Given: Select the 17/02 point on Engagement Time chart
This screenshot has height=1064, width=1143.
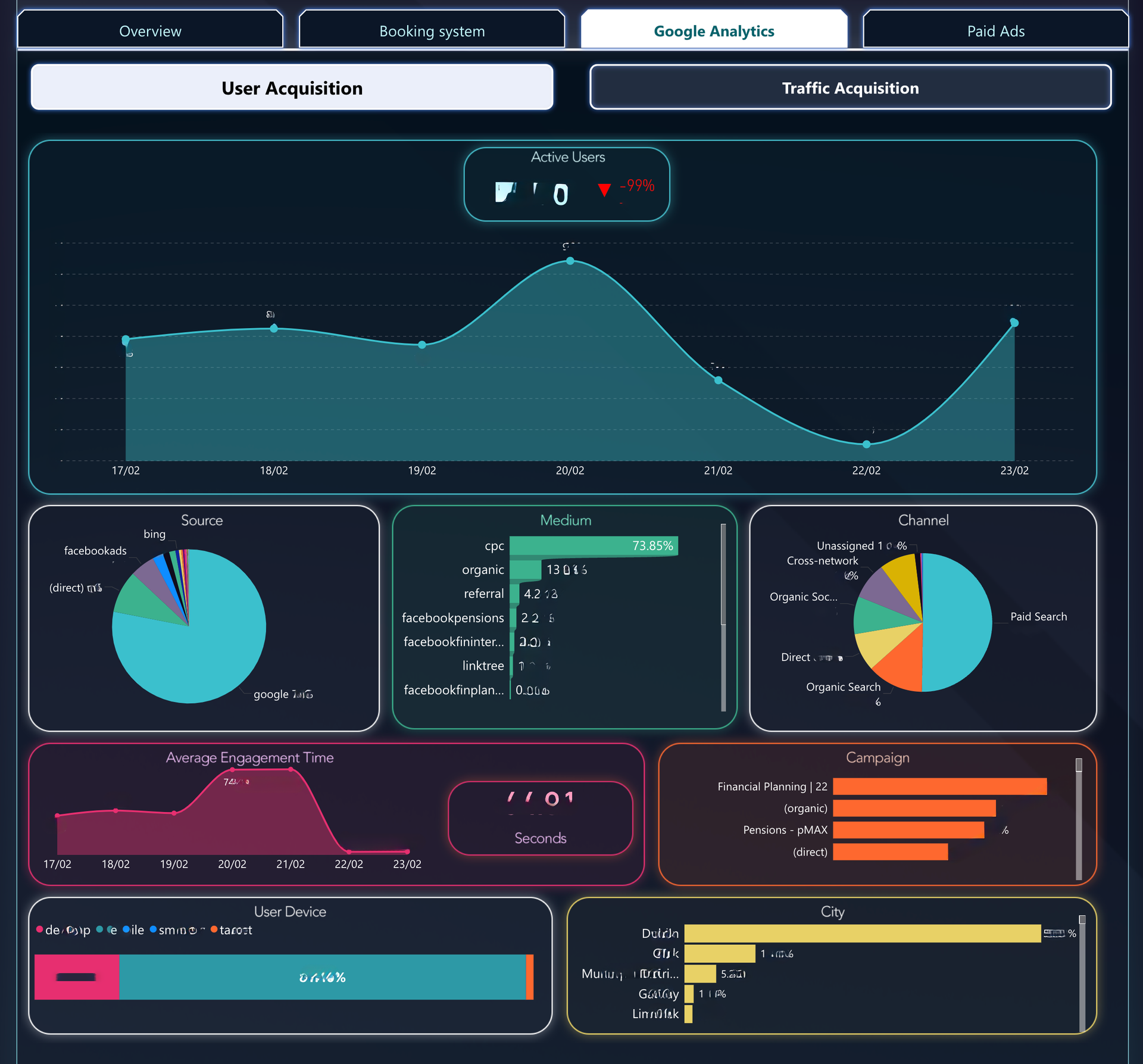Looking at the screenshot, I should pyautogui.click(x=57, y=815).
